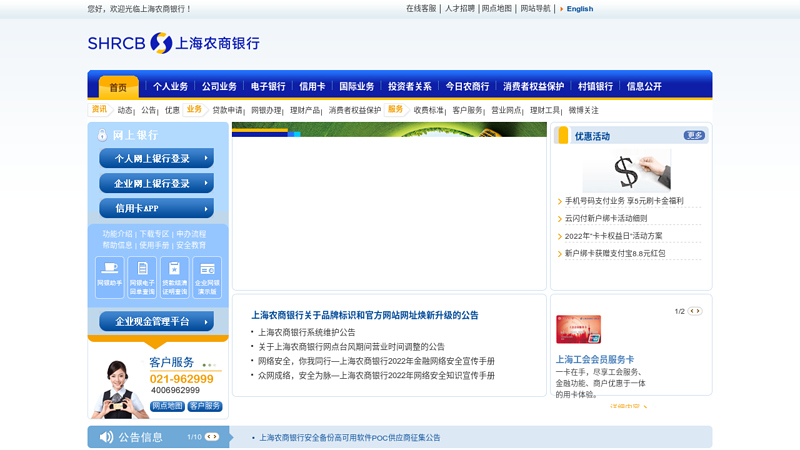
Task: Click 信用卡APP button
Action: pos(156,208)
